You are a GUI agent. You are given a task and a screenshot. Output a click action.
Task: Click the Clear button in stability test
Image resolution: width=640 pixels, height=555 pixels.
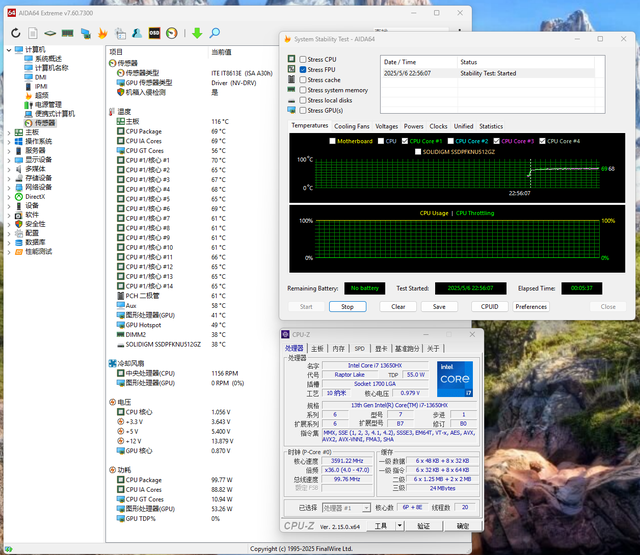coord(398,306)
